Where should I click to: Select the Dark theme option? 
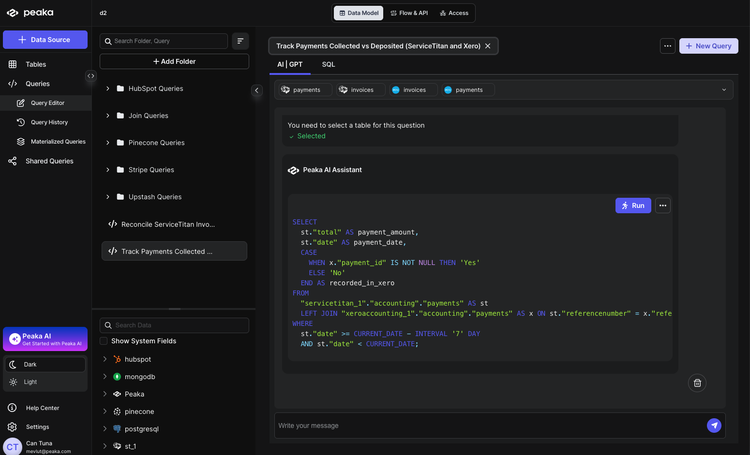pos(30,364)
